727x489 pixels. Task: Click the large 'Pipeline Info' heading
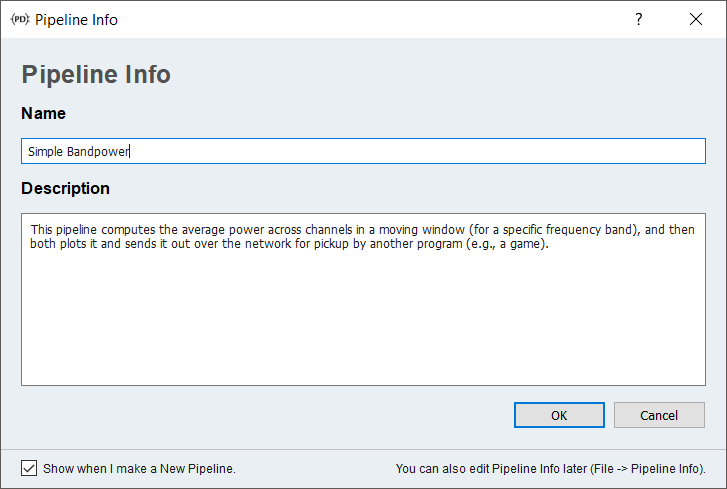point(96,75)
